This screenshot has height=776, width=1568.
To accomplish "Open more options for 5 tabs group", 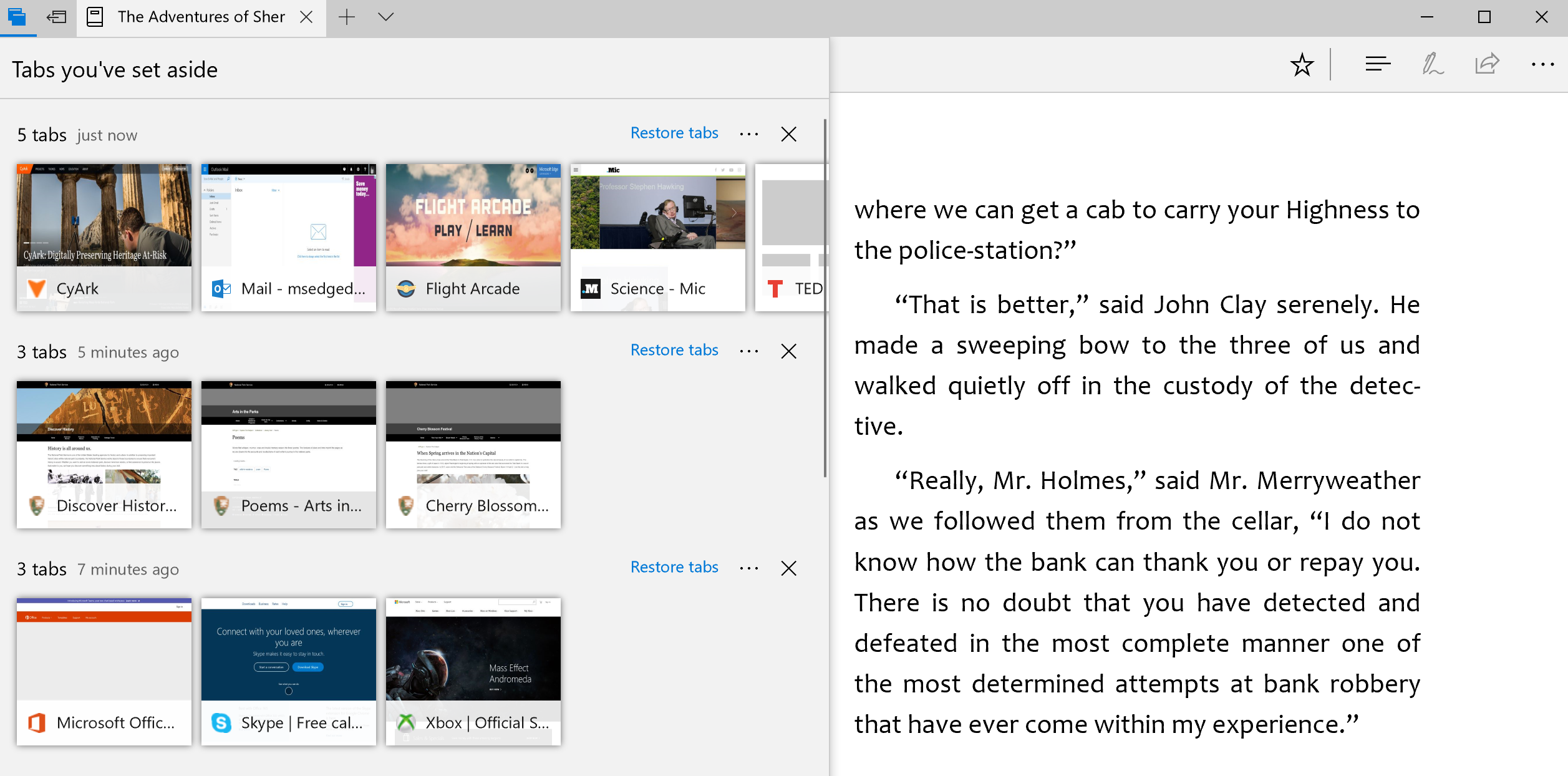I will [x=748, y=134].
